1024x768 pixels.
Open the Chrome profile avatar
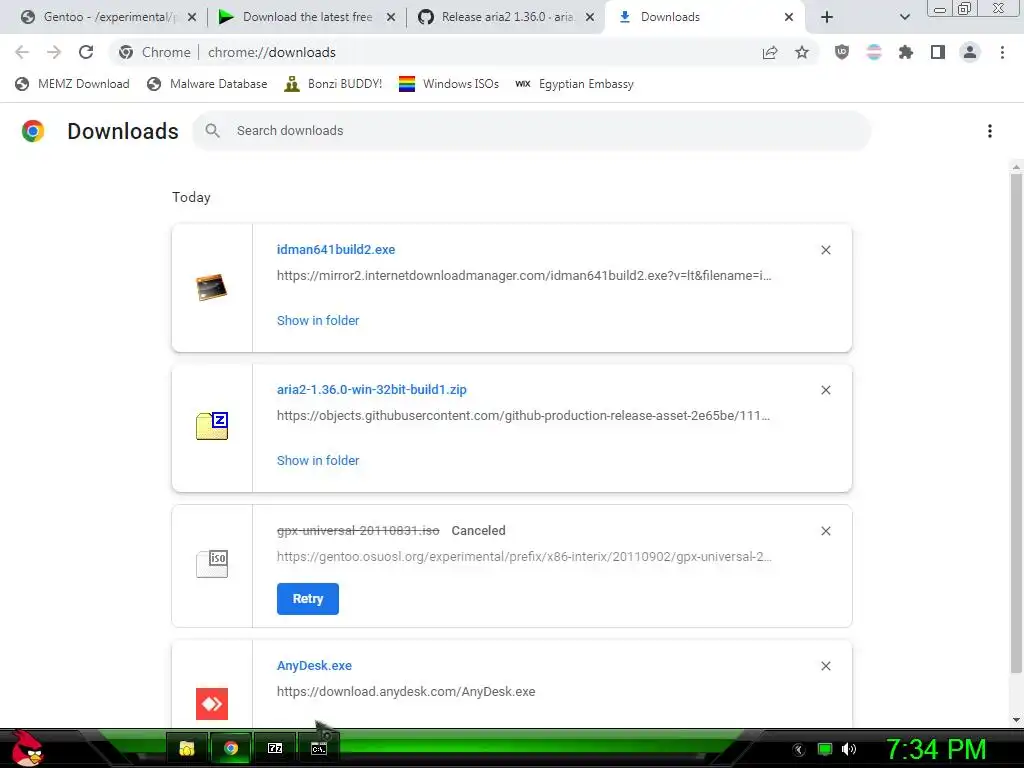pos(970,52)
